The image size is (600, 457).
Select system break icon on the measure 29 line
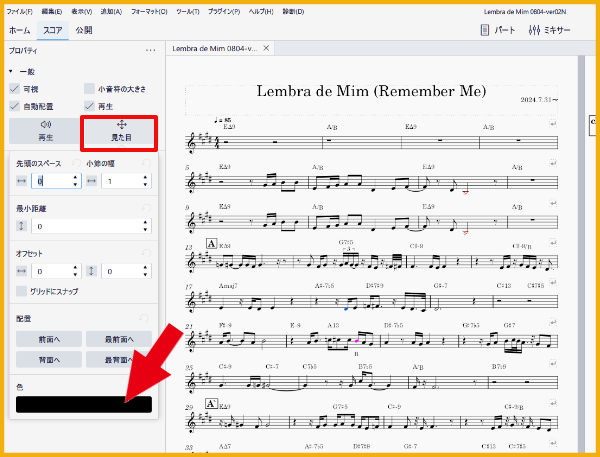coord(553,403)
